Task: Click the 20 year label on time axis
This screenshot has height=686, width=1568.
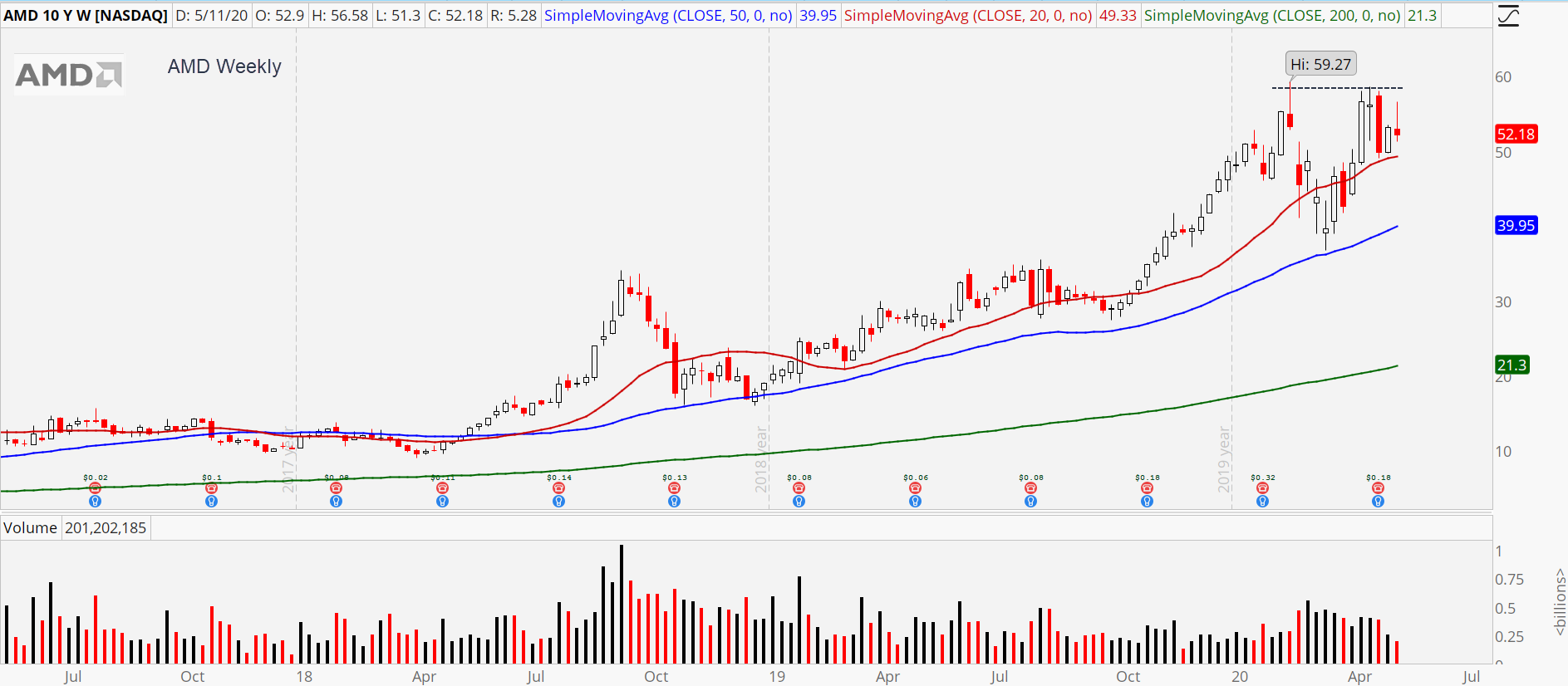Action: tap(1240, 677)
